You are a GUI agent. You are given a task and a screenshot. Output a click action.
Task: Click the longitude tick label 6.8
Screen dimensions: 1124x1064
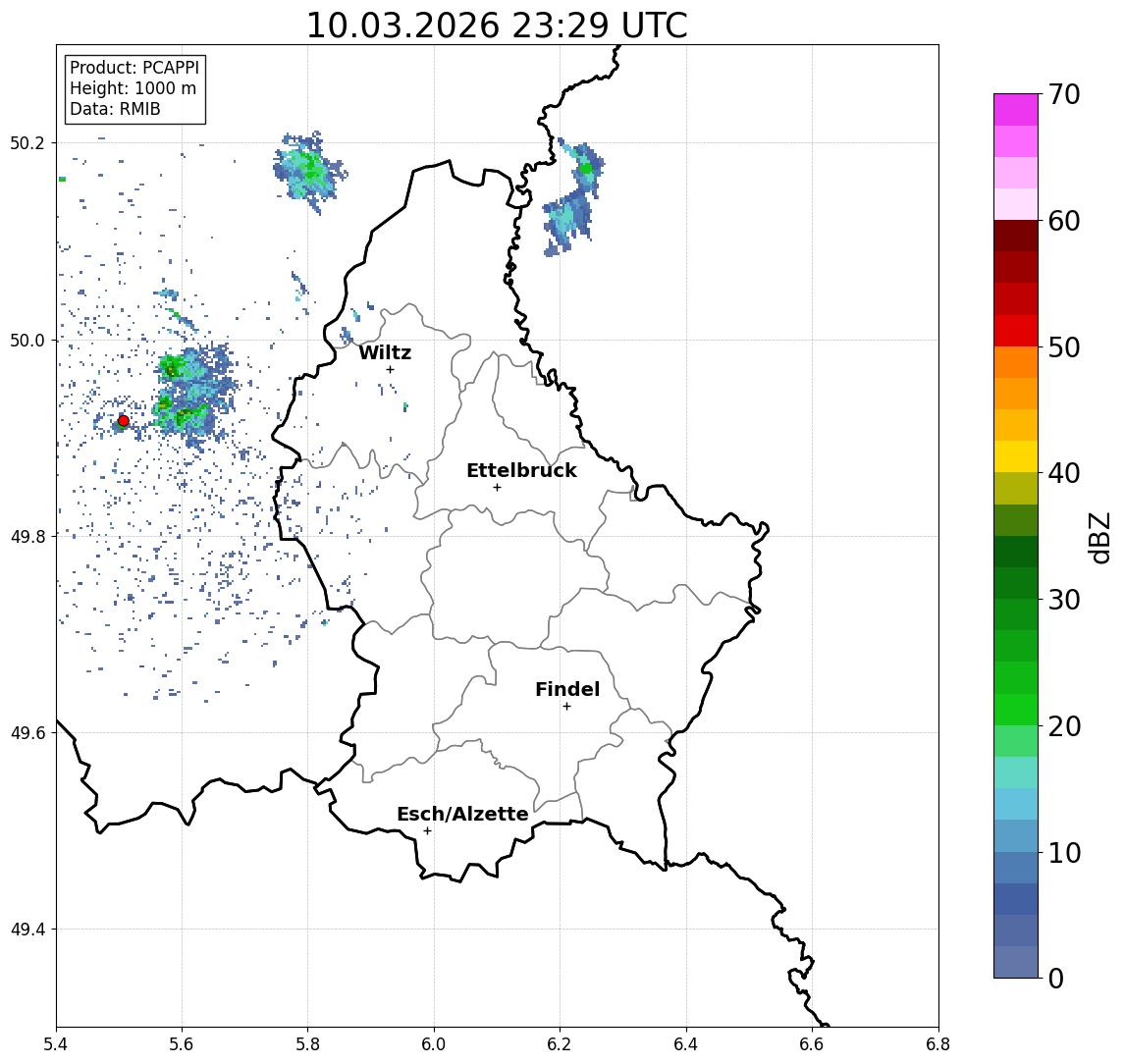[x=937, y=1044]
